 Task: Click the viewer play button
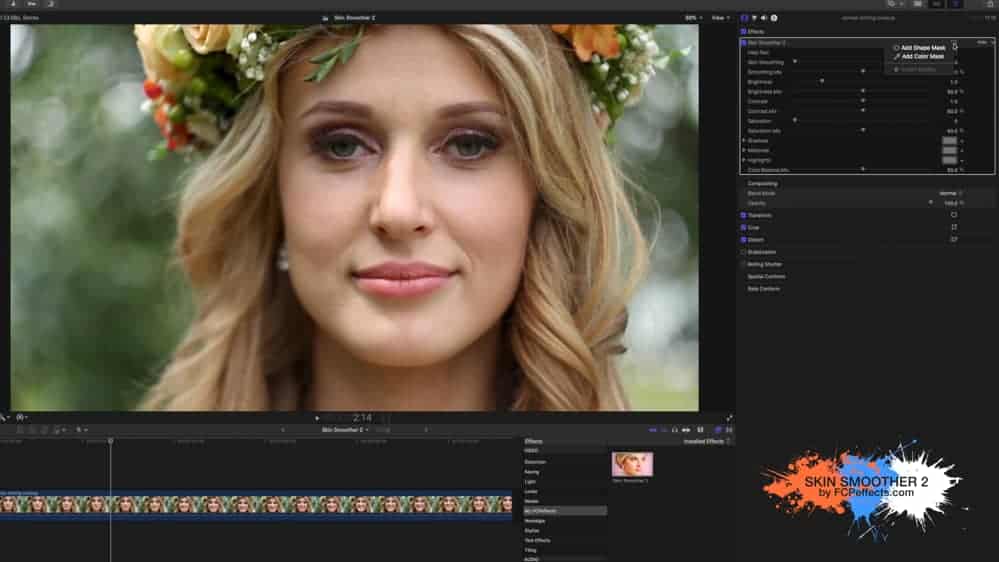point(317,418)
